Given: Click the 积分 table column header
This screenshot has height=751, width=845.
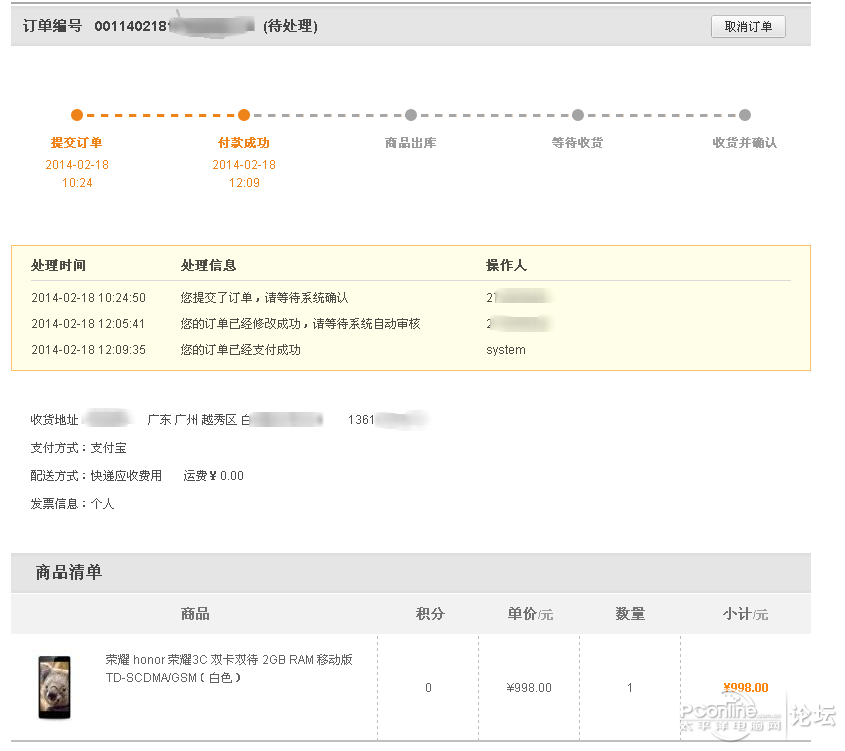Looking at the screenshot, I should (x=430, y=614).
